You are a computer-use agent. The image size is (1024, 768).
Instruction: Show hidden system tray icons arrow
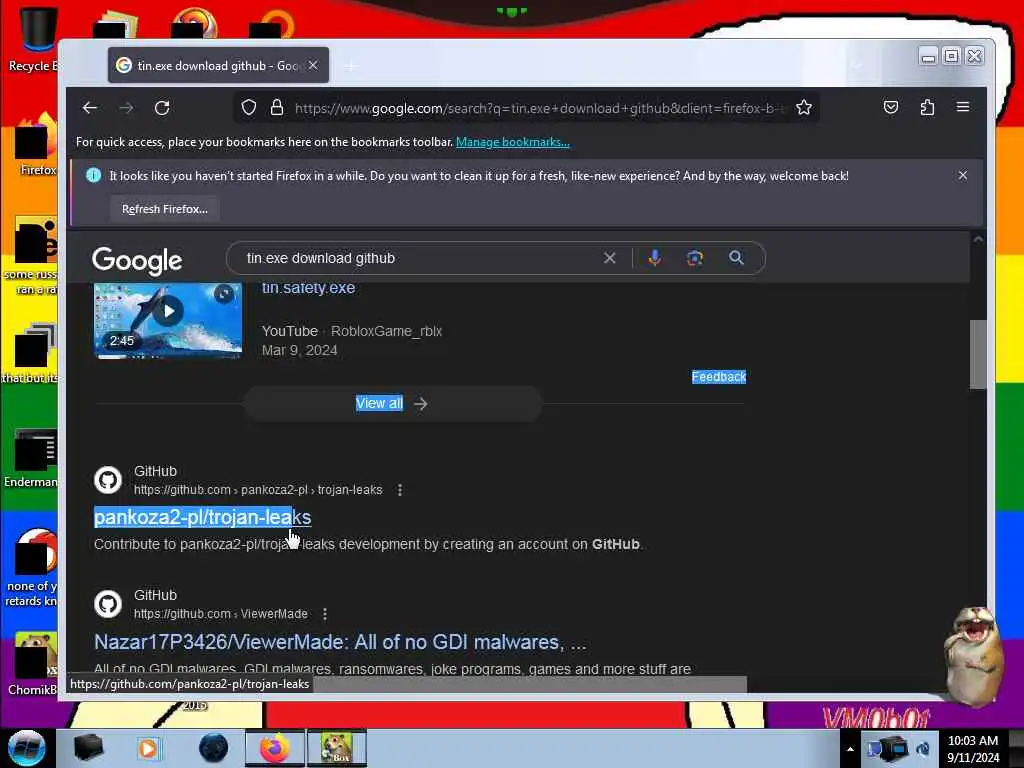850,749
